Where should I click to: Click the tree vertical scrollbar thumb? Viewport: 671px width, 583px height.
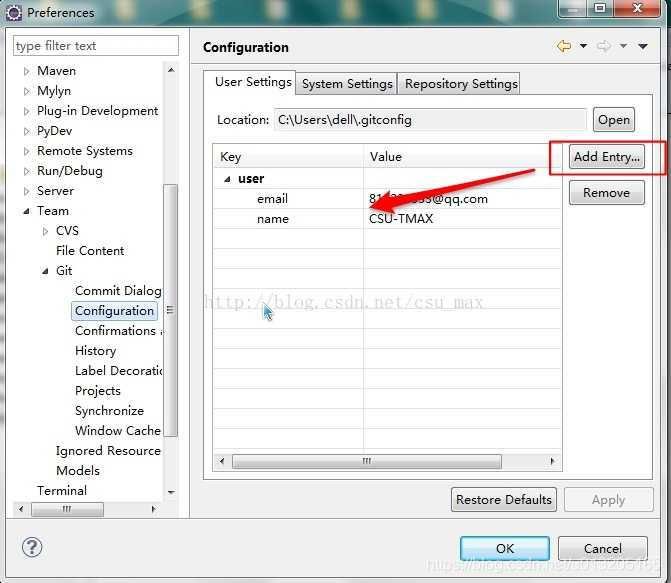171,310
